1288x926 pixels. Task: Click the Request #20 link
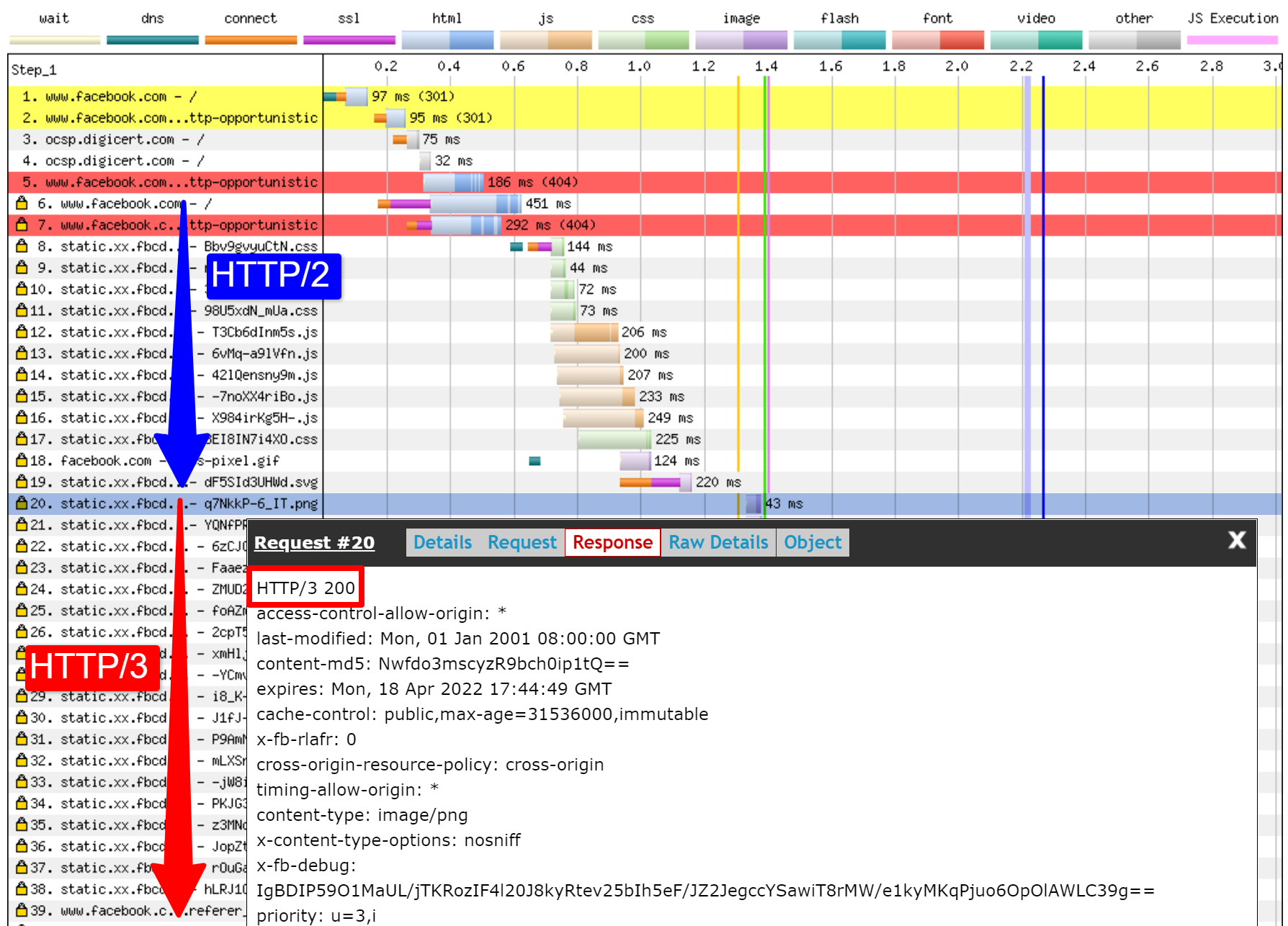coord(315,542)
